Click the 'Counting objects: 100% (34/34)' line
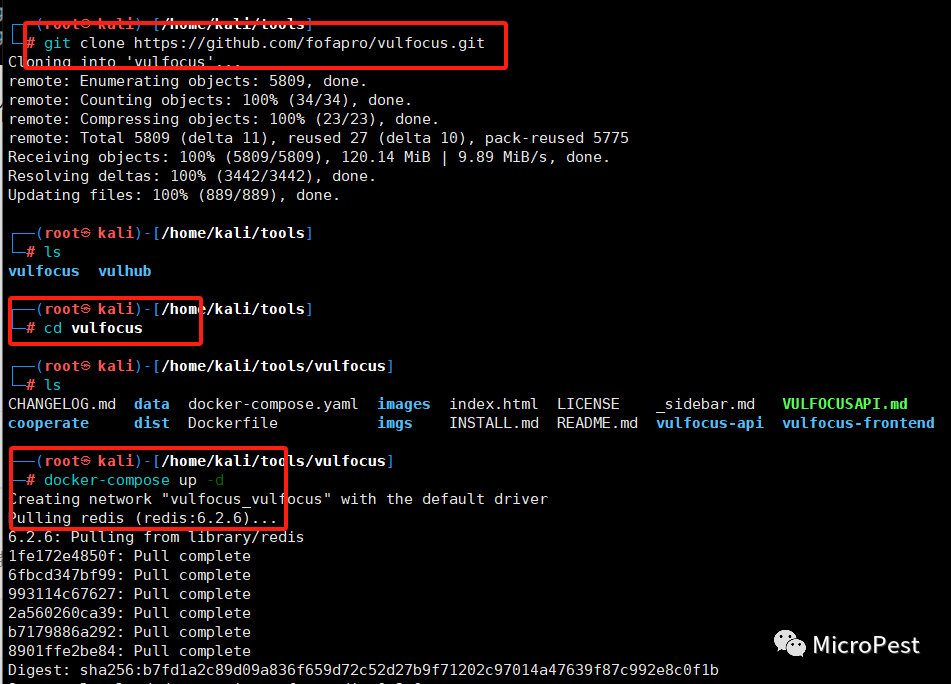The width and height of the screenshot is (951, 684). [x=210, y=100]
